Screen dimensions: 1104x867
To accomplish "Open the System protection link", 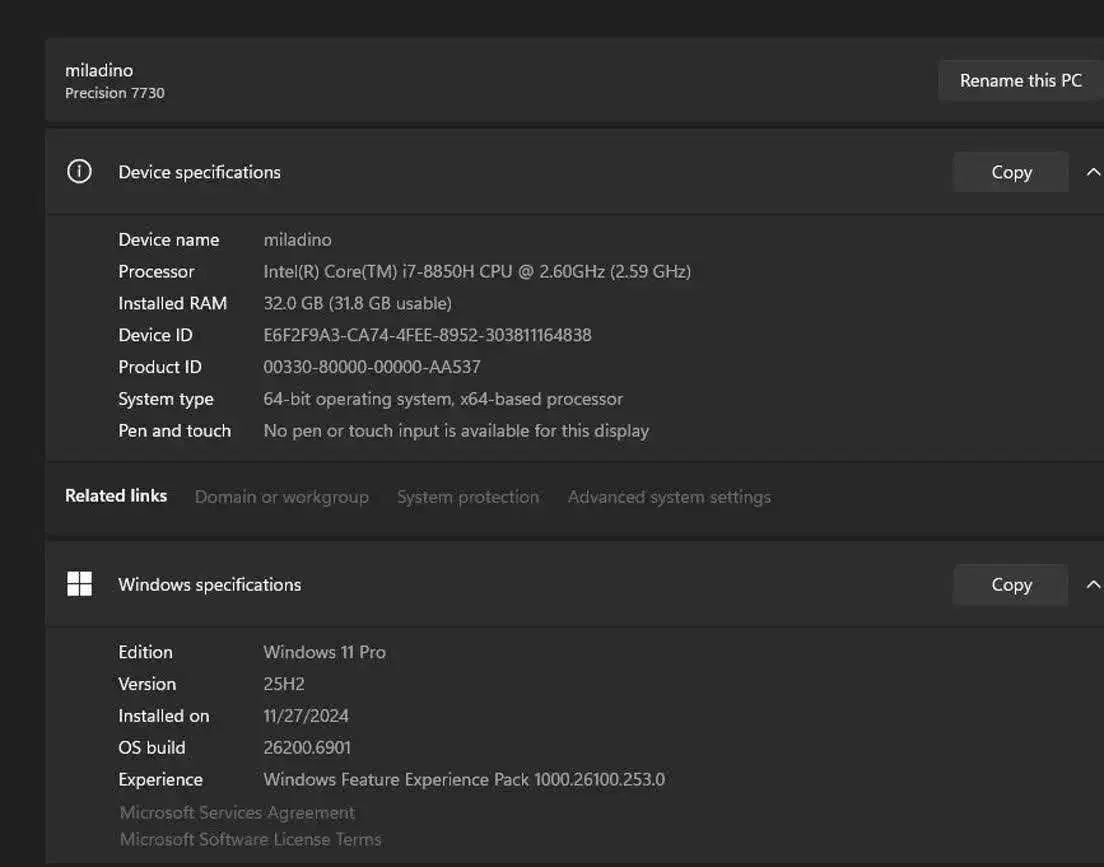I will point(467,497).
